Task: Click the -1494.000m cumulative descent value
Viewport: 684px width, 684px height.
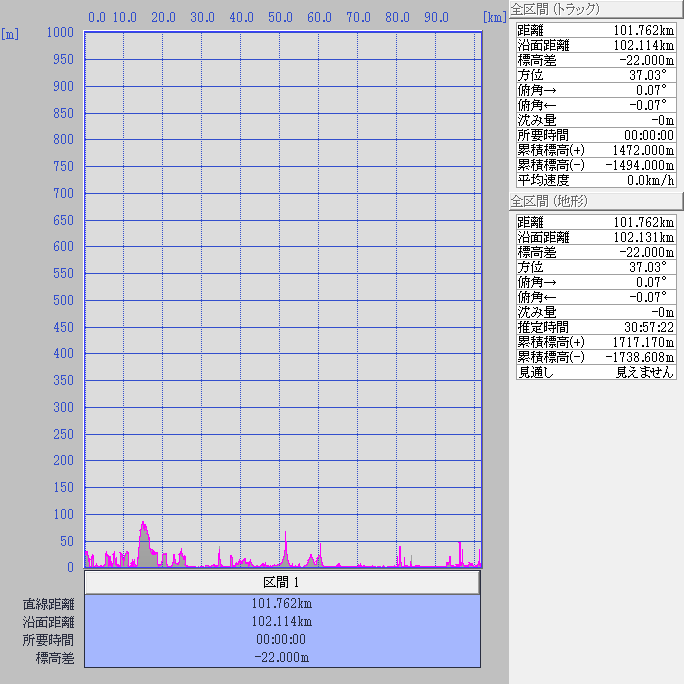Action: (x=640, y=165)
